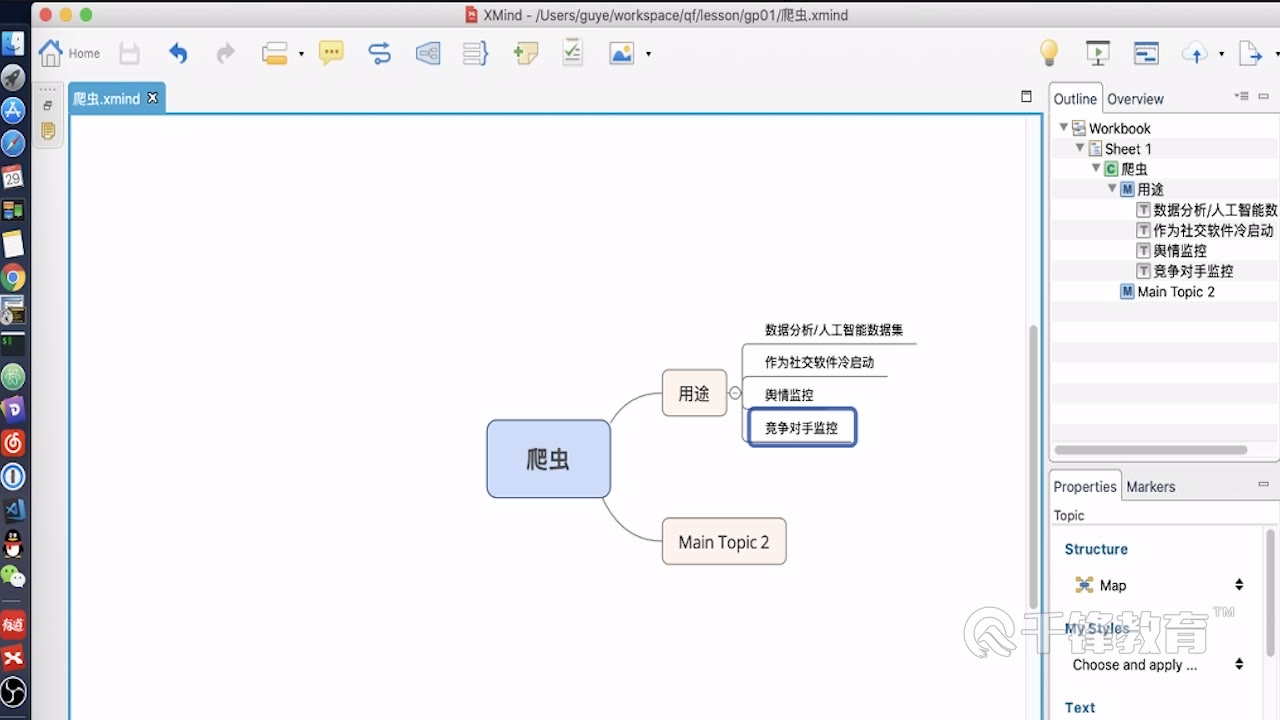Insert a summary bracket icon
This screenshot has height=720, width=1280.
pyautogui.click(x=475, y=53)
